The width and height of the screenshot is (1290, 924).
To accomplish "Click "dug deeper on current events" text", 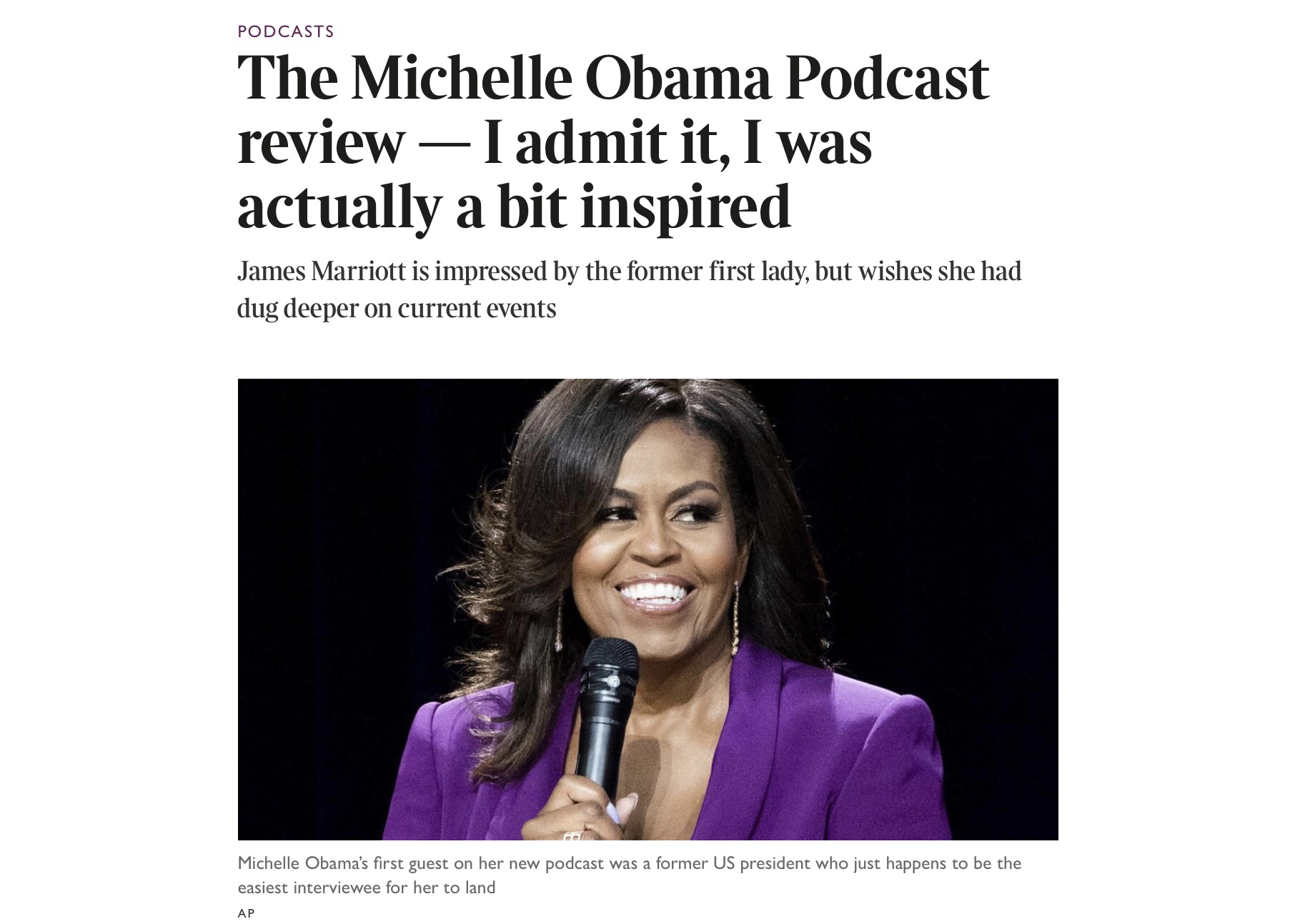I will pos(397,308).
